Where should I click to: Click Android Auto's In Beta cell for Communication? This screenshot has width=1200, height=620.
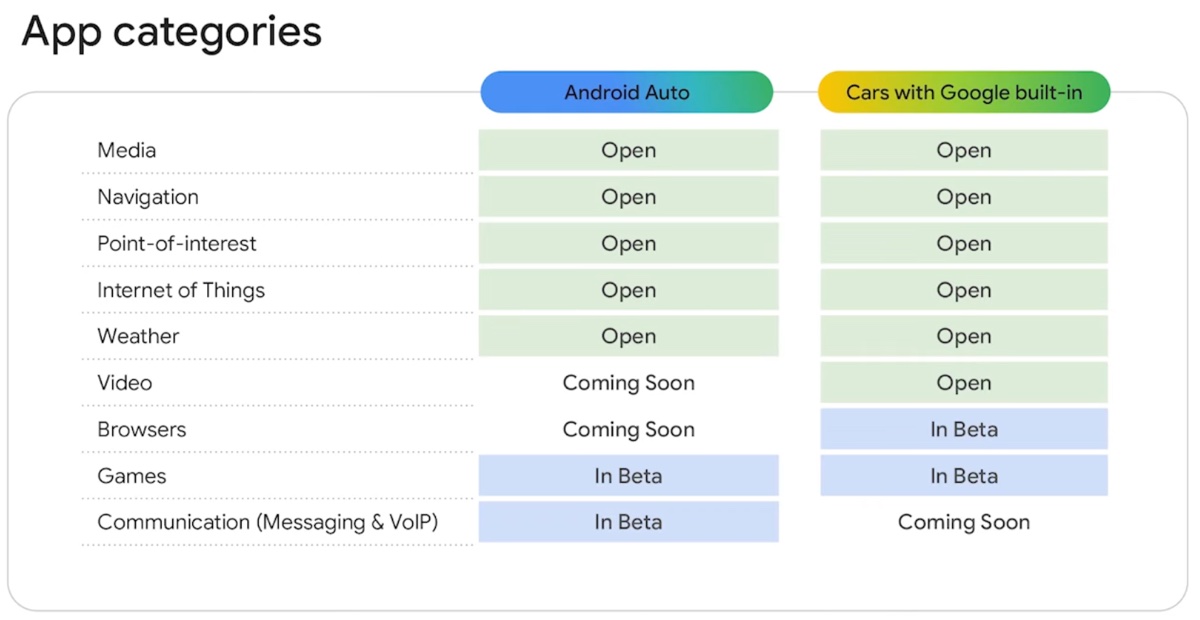628,522
